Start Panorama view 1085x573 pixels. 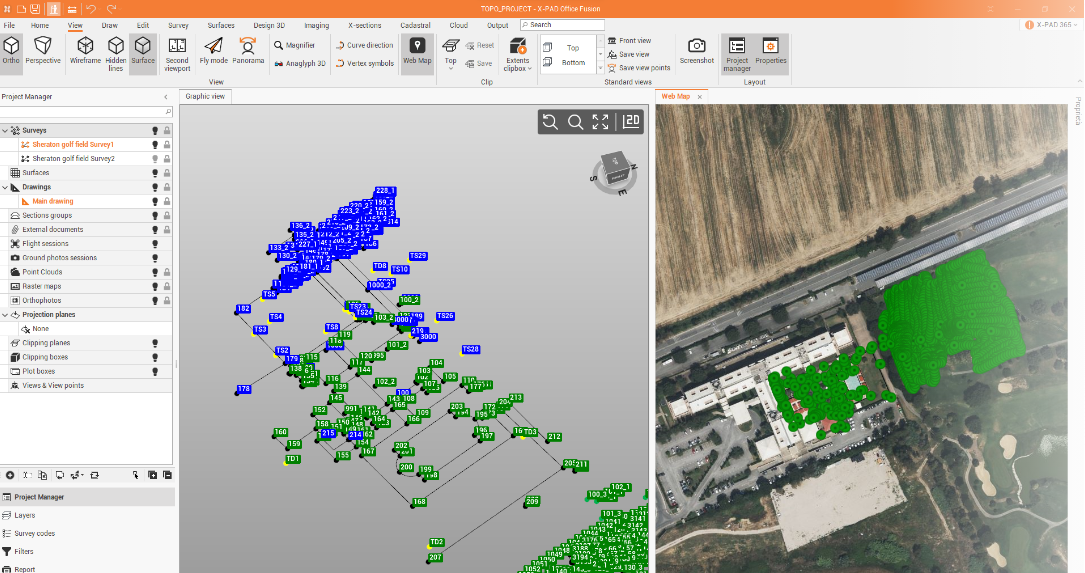tap(248, 51)
